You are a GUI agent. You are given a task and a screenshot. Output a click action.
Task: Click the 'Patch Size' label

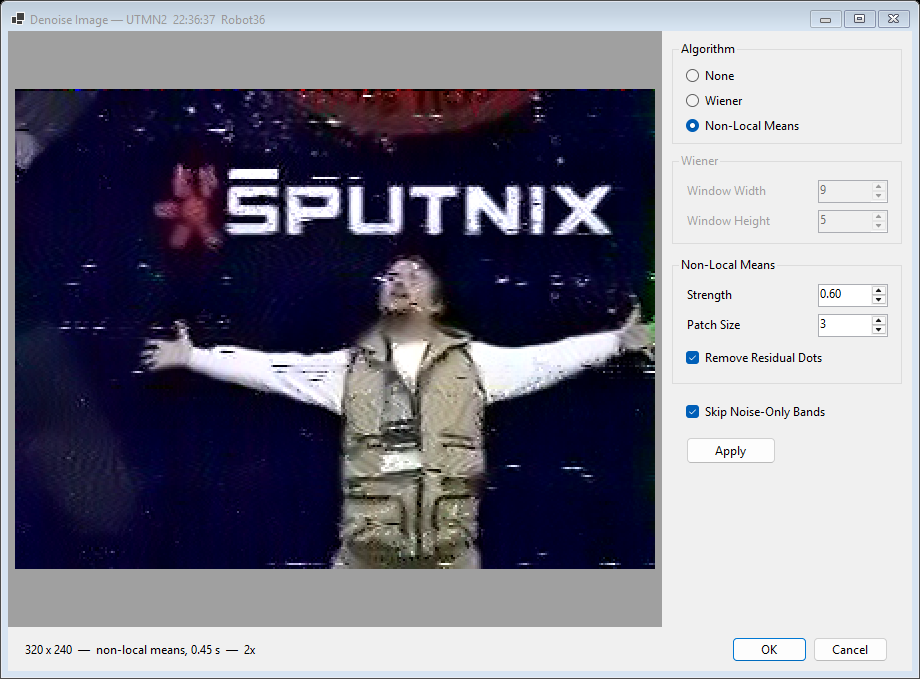(x=713, y=325)
